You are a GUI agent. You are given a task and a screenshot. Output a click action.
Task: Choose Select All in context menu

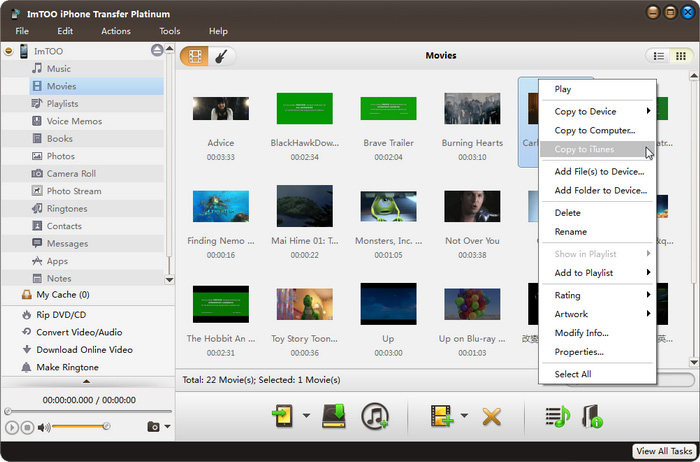coord(597,374)
